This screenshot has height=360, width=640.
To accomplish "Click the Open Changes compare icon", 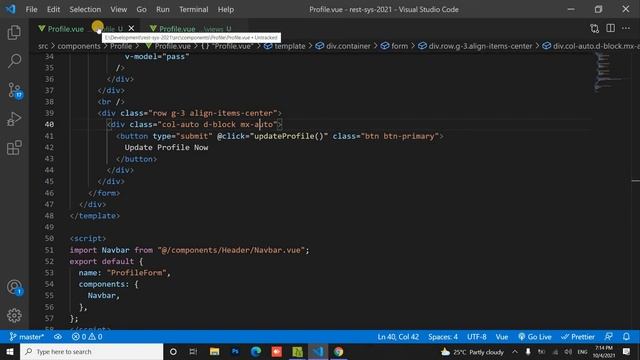I will [x=595, y=28].
